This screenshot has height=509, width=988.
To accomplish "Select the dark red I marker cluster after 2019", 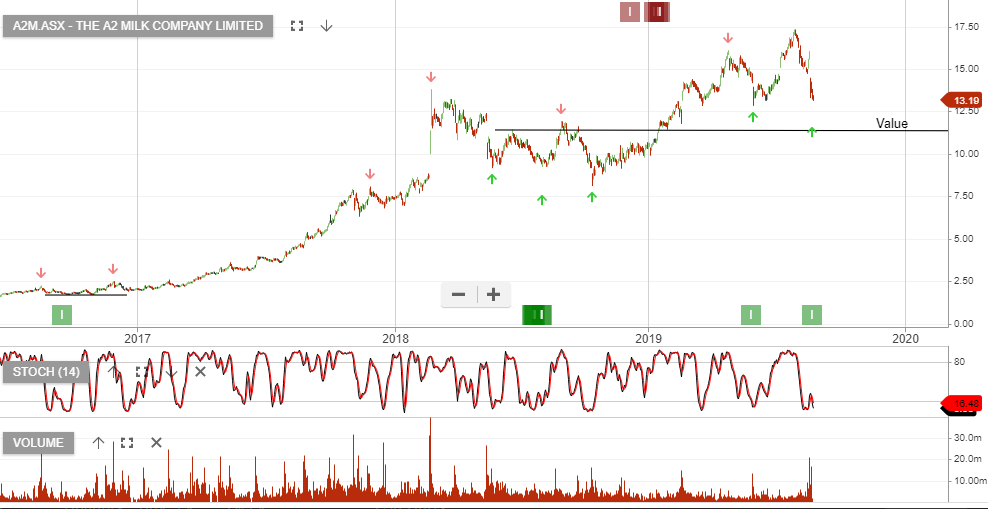I will tap(657, 12).
